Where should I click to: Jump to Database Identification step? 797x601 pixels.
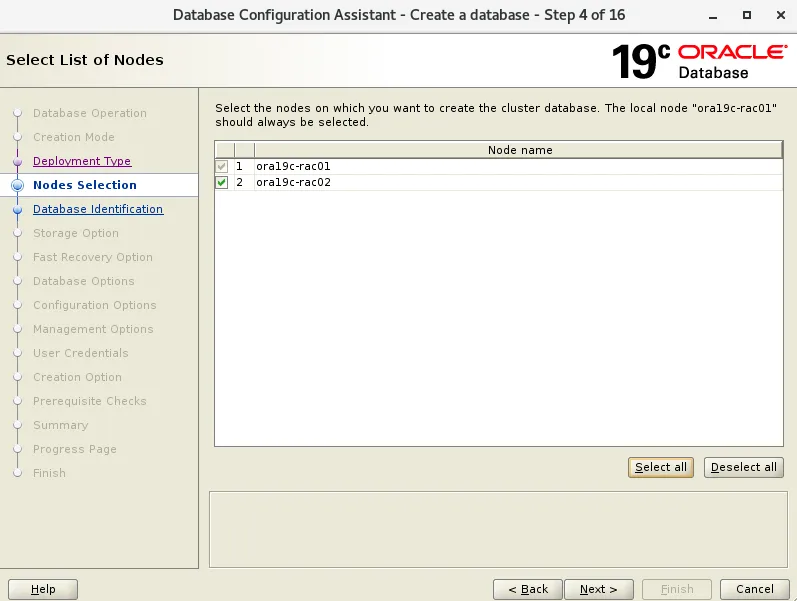(x=98, y=209)
